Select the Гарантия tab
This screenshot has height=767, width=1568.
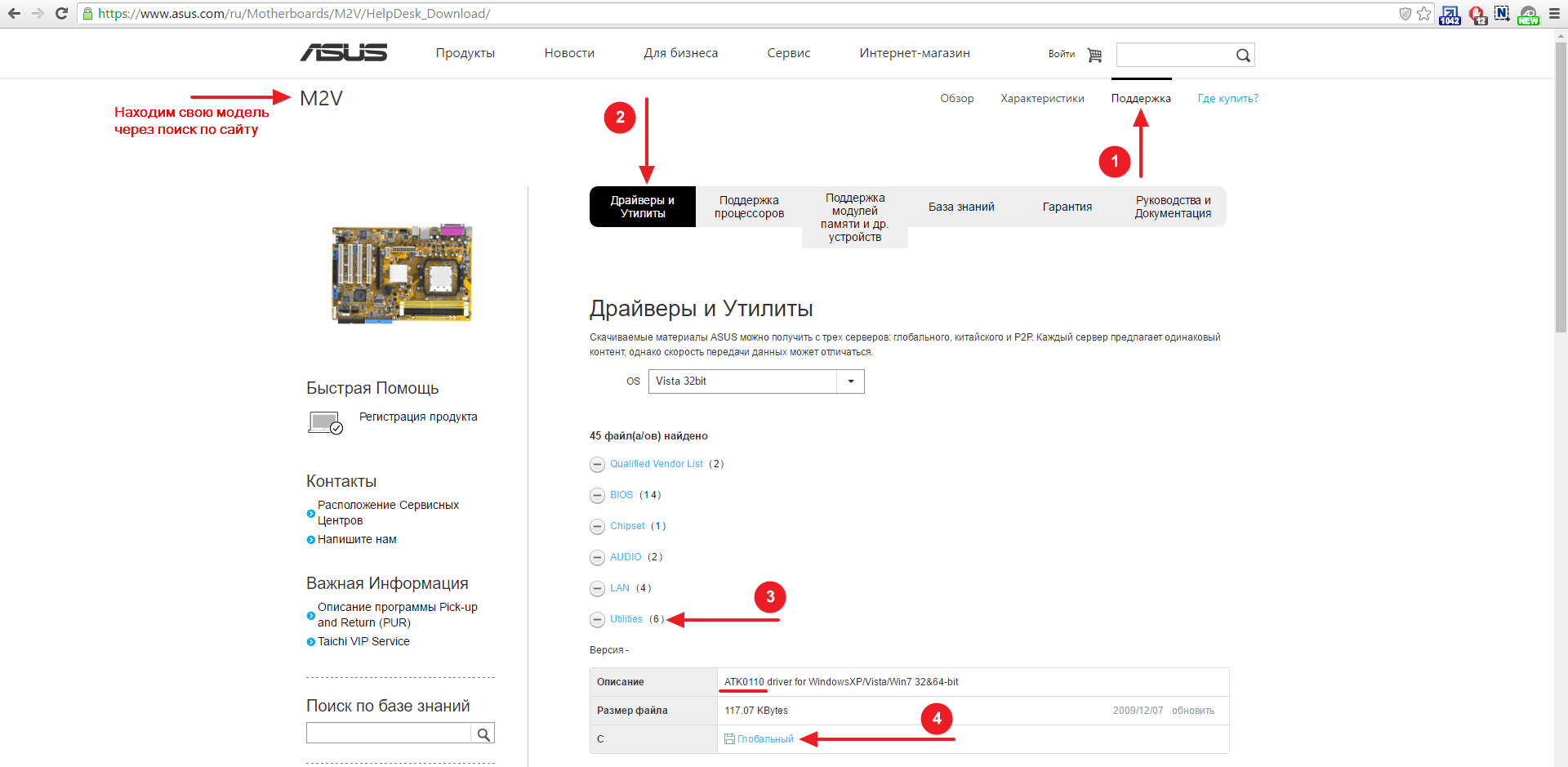[x=1067, y=207]
